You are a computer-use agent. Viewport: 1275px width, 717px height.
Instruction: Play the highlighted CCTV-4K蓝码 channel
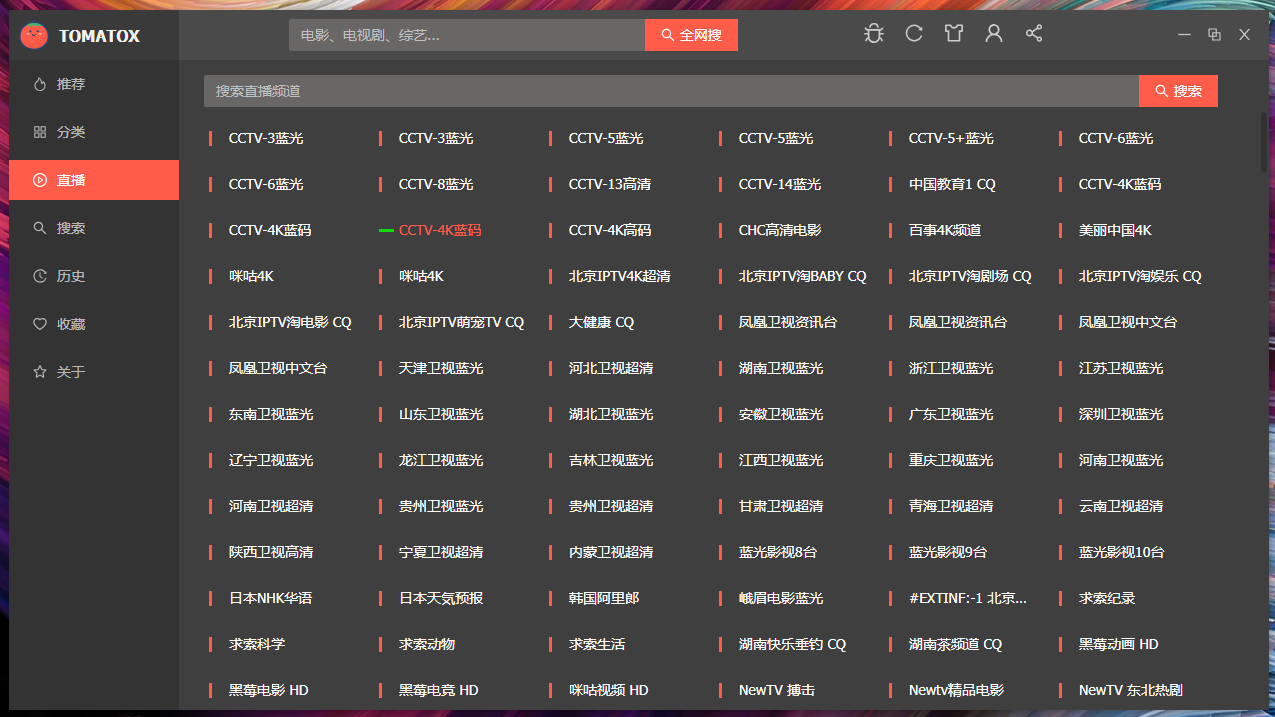[440, 230]
